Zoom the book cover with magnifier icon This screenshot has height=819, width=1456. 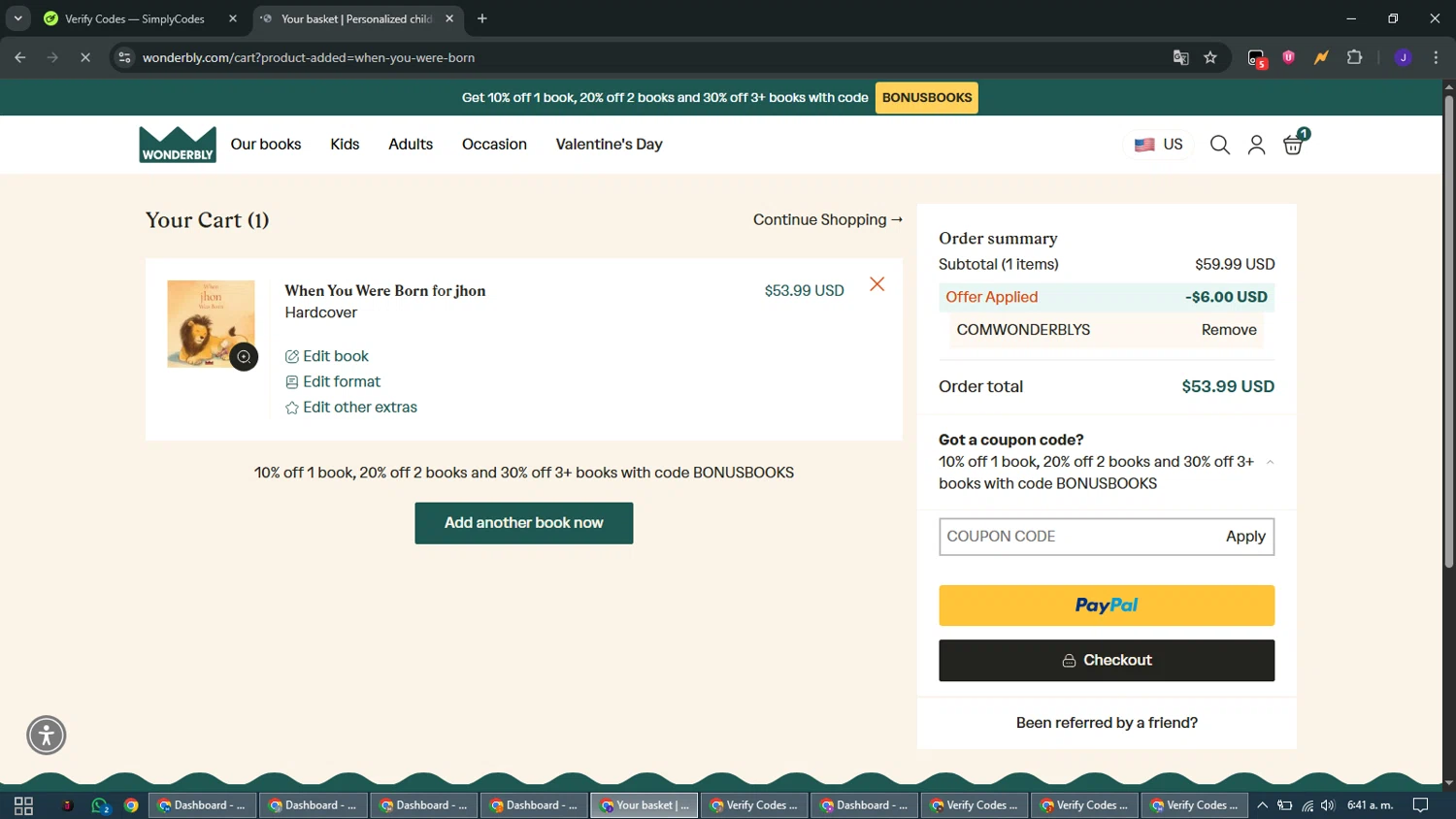click(x=244, y=357)
